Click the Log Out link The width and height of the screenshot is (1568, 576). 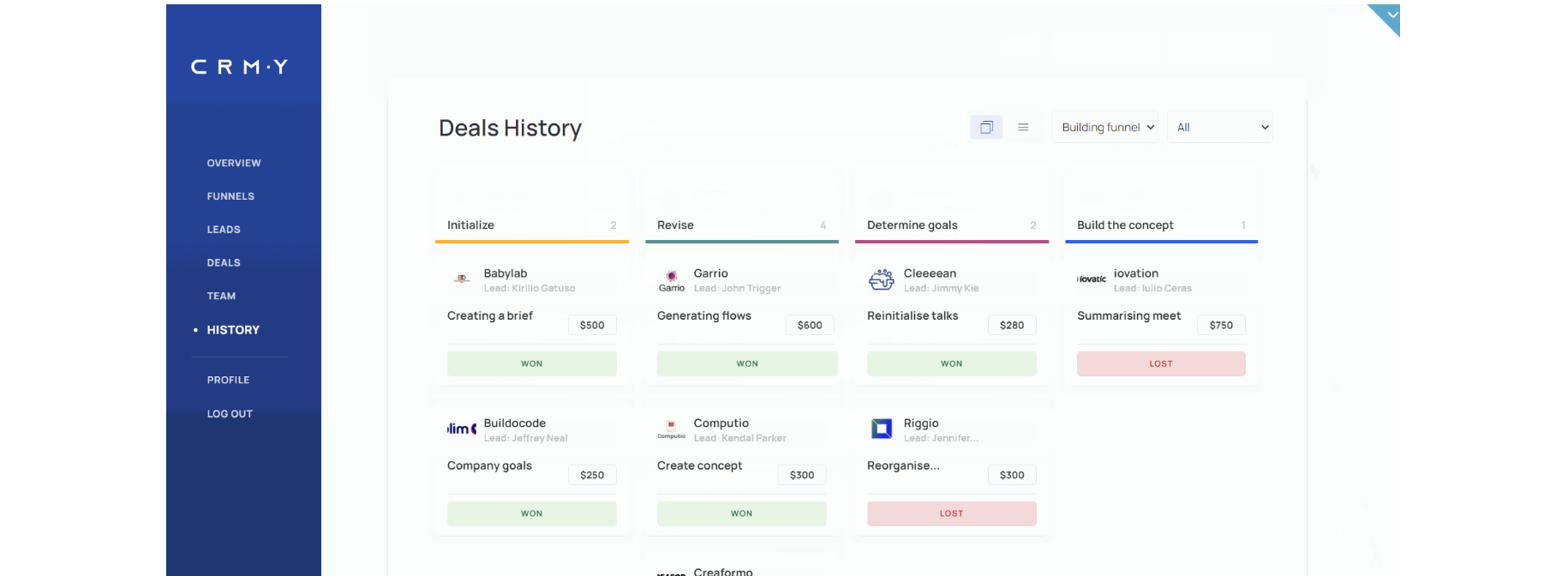pyautogui.click(x=230, y=414)
